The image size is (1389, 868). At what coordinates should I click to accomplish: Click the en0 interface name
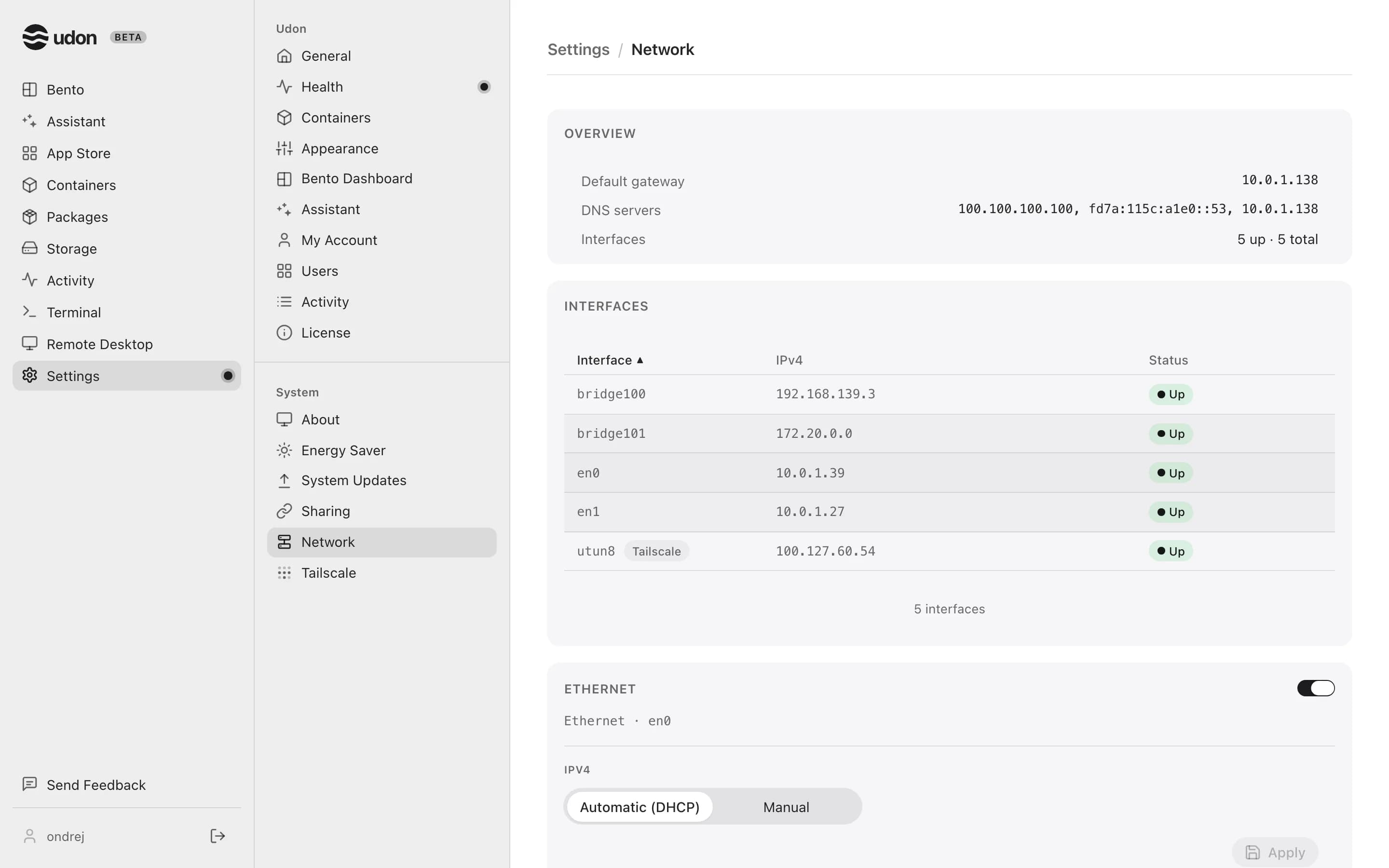click(x=588, y=473)
